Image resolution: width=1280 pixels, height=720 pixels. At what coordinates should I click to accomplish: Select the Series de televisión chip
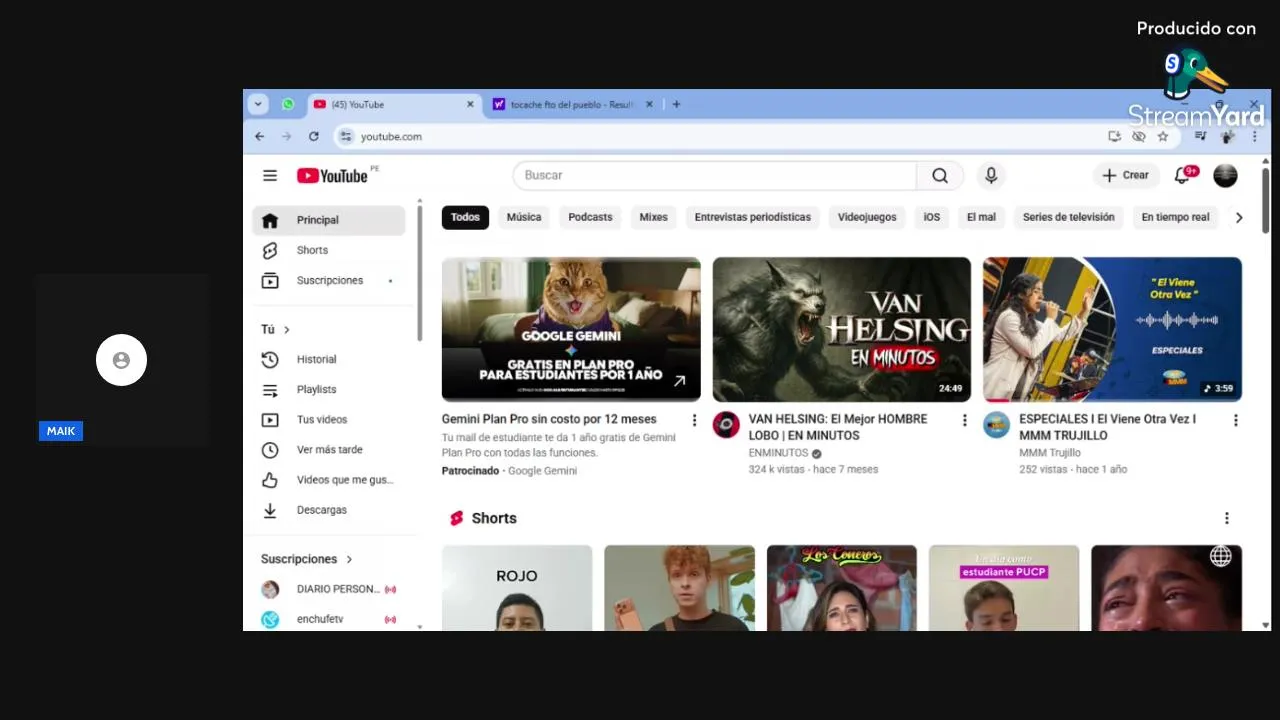click(1068, 217)
